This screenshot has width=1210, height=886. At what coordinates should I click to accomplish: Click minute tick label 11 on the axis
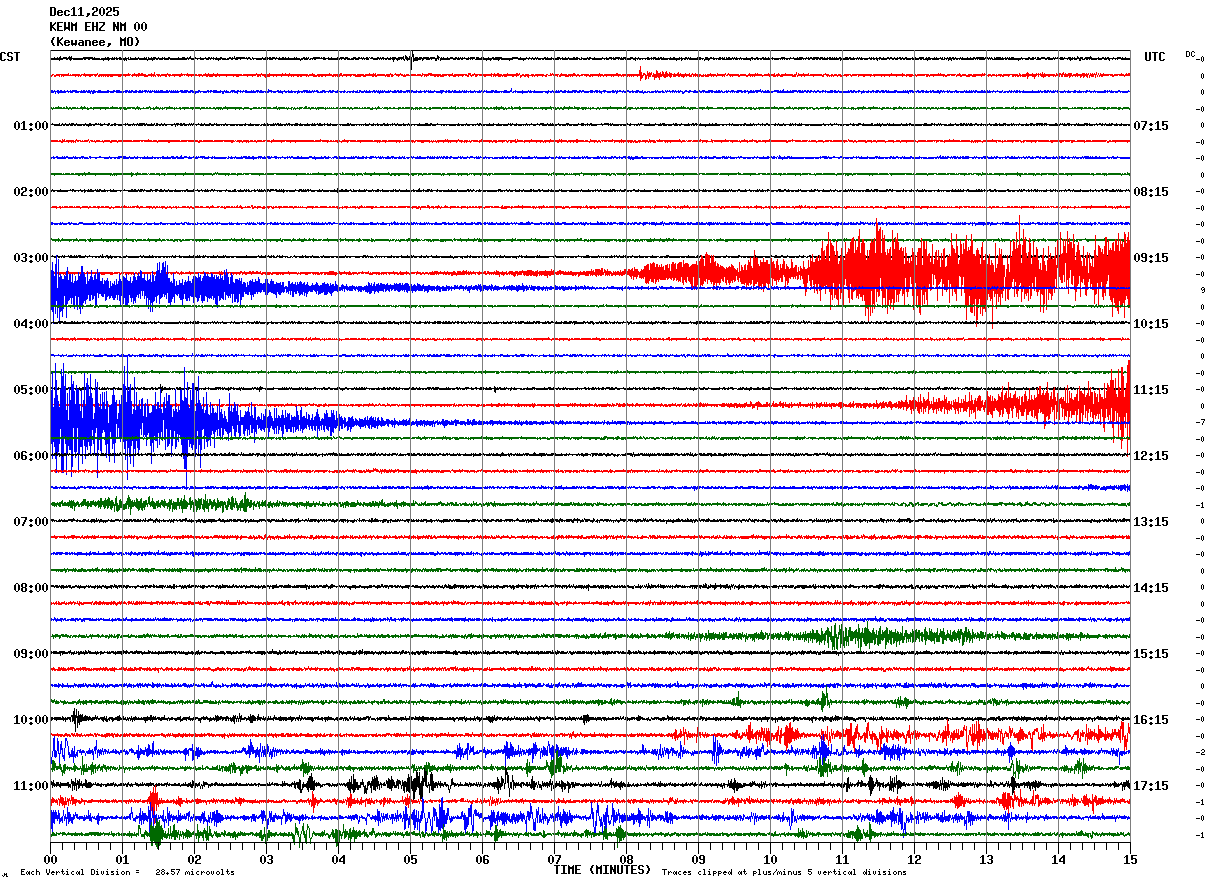(842, 859)
